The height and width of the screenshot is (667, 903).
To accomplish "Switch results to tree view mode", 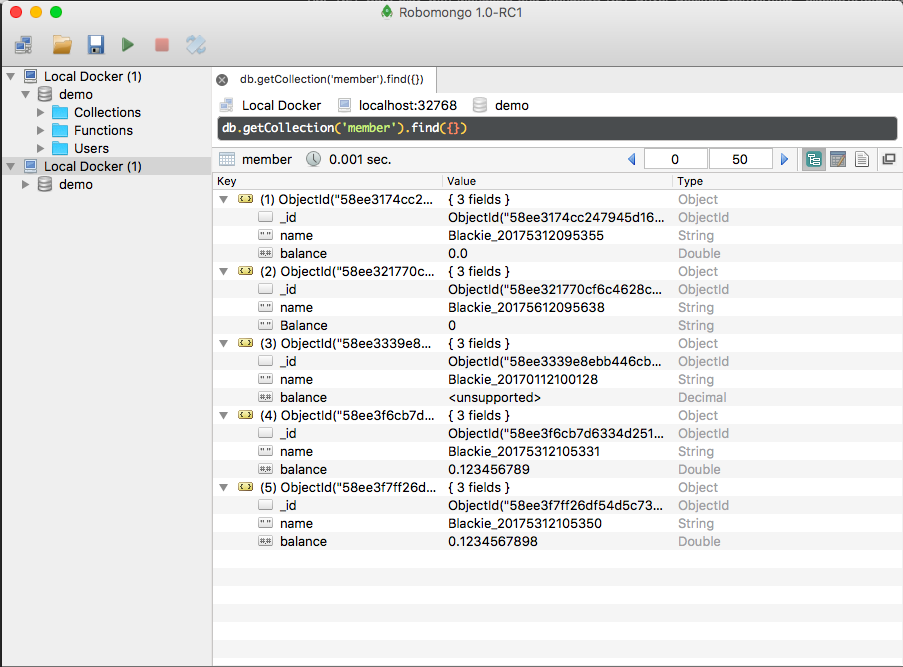I will point(813,159).
